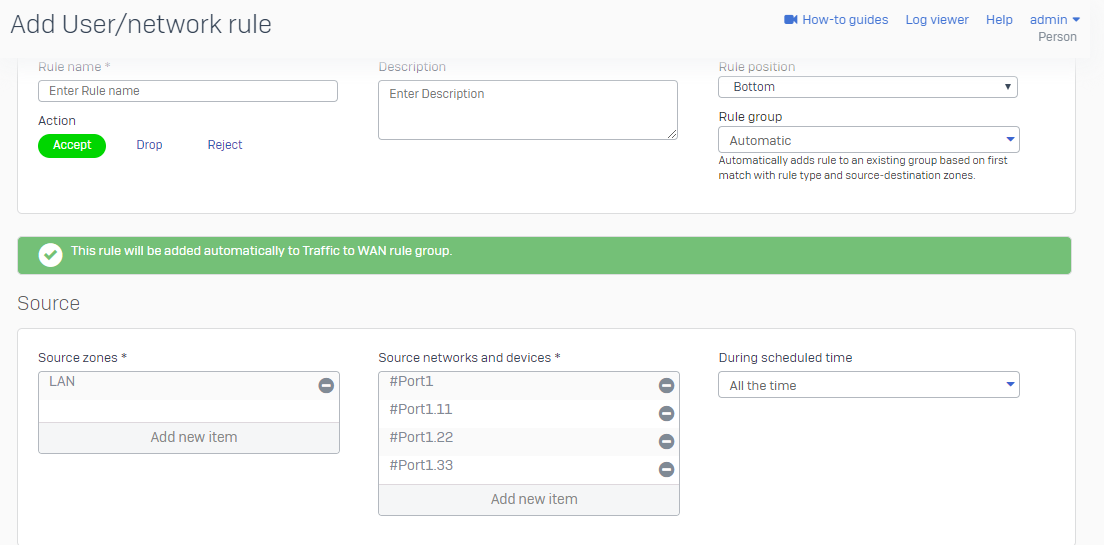The image size is (1104, 545).
Task: Select the Reject action
Action: 225,145
